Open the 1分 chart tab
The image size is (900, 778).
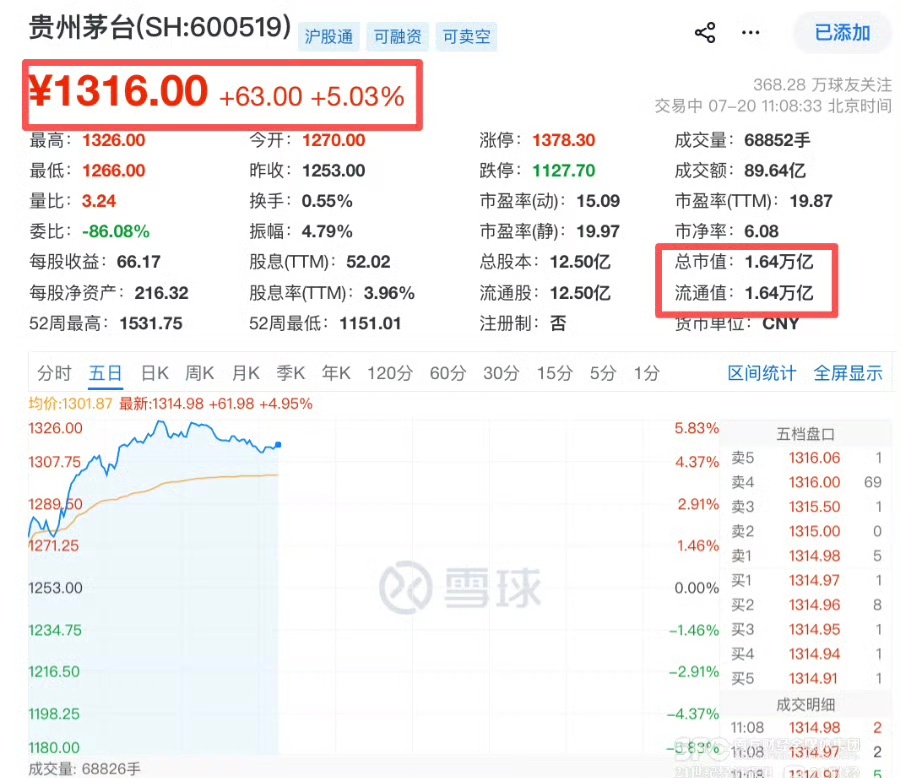[x=646, y=373]
